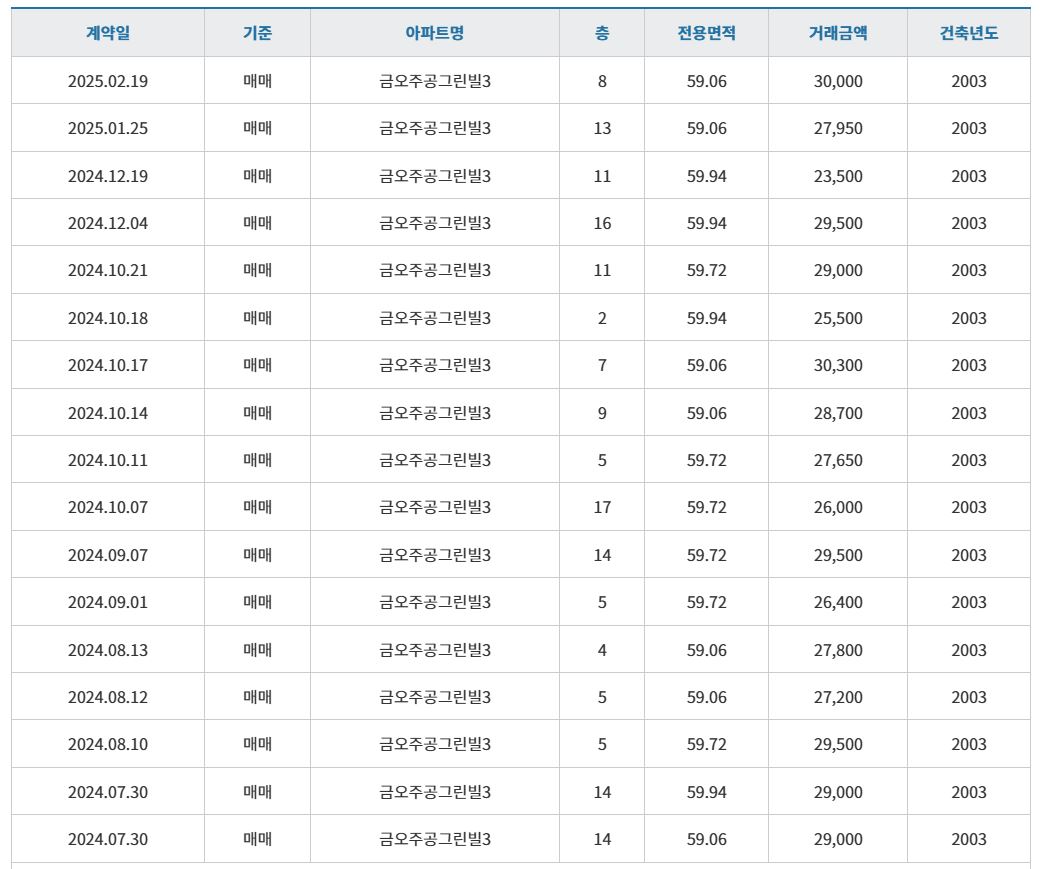The width and height of the screenshot is (1051, 869).
Task: Select the contract date 2024.10.07
Action: pos(108,507)
